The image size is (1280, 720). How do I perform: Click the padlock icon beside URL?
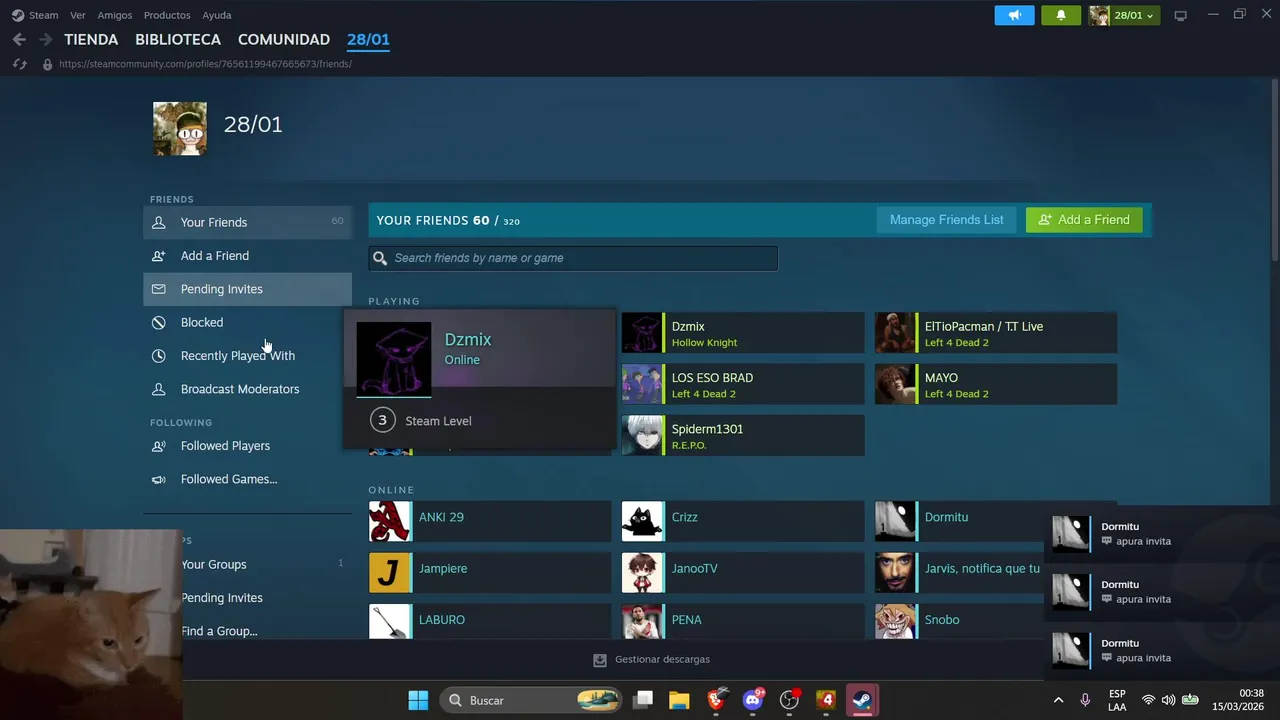pyautogui.click(x=47, y=64)
